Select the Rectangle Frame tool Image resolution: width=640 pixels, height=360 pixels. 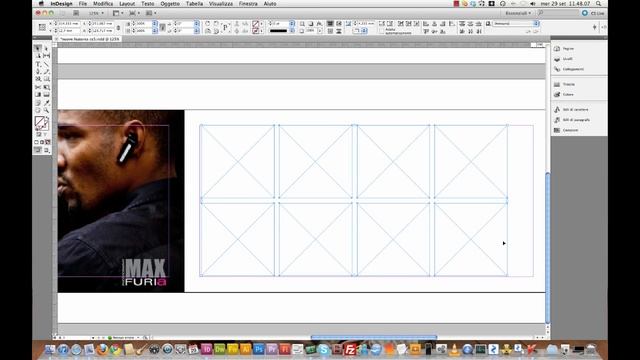pos(38,79)
